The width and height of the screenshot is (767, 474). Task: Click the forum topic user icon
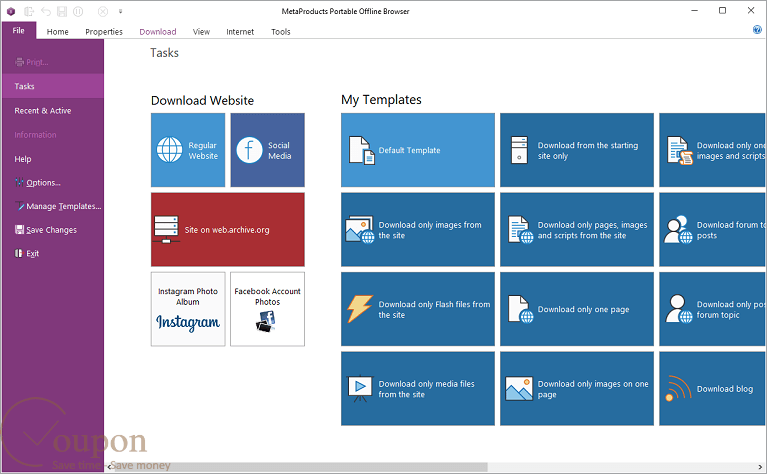tap(678, 309)
